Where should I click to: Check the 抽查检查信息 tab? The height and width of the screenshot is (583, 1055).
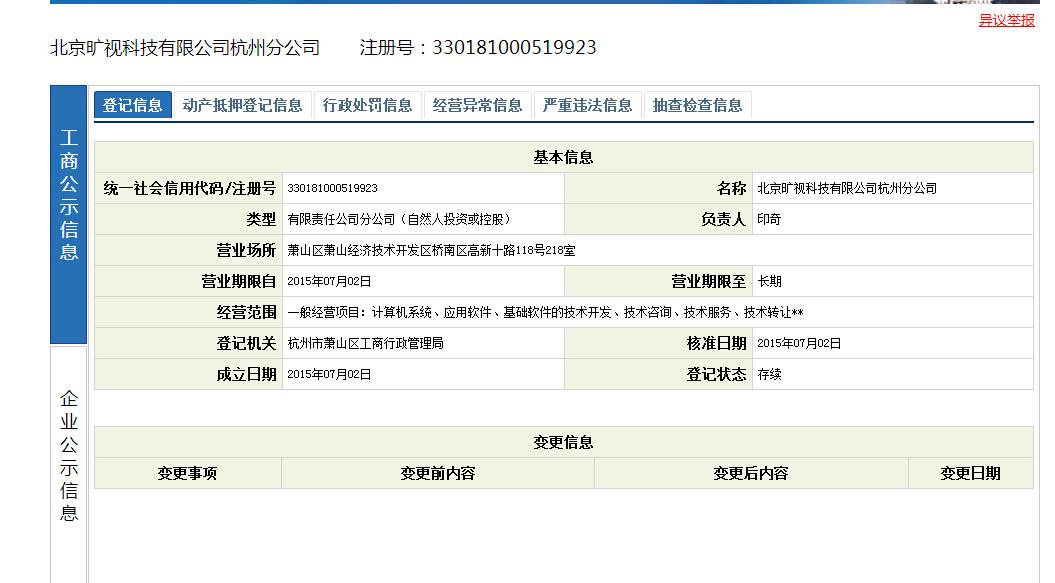697,104
